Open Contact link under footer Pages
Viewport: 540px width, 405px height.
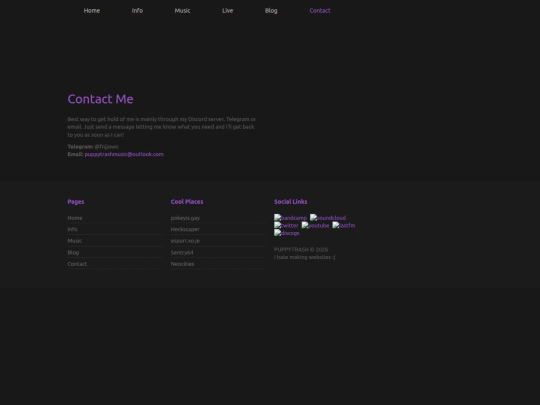tap(77, 264)
